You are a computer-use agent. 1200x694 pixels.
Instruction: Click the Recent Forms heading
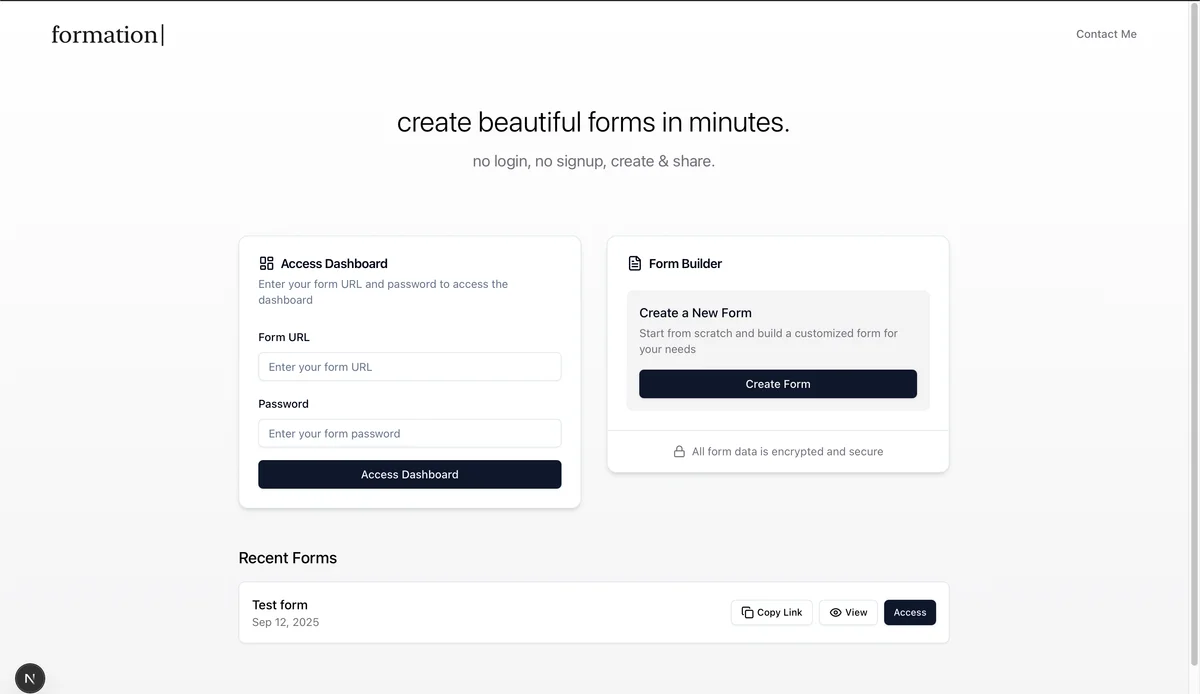click(288, 558)
